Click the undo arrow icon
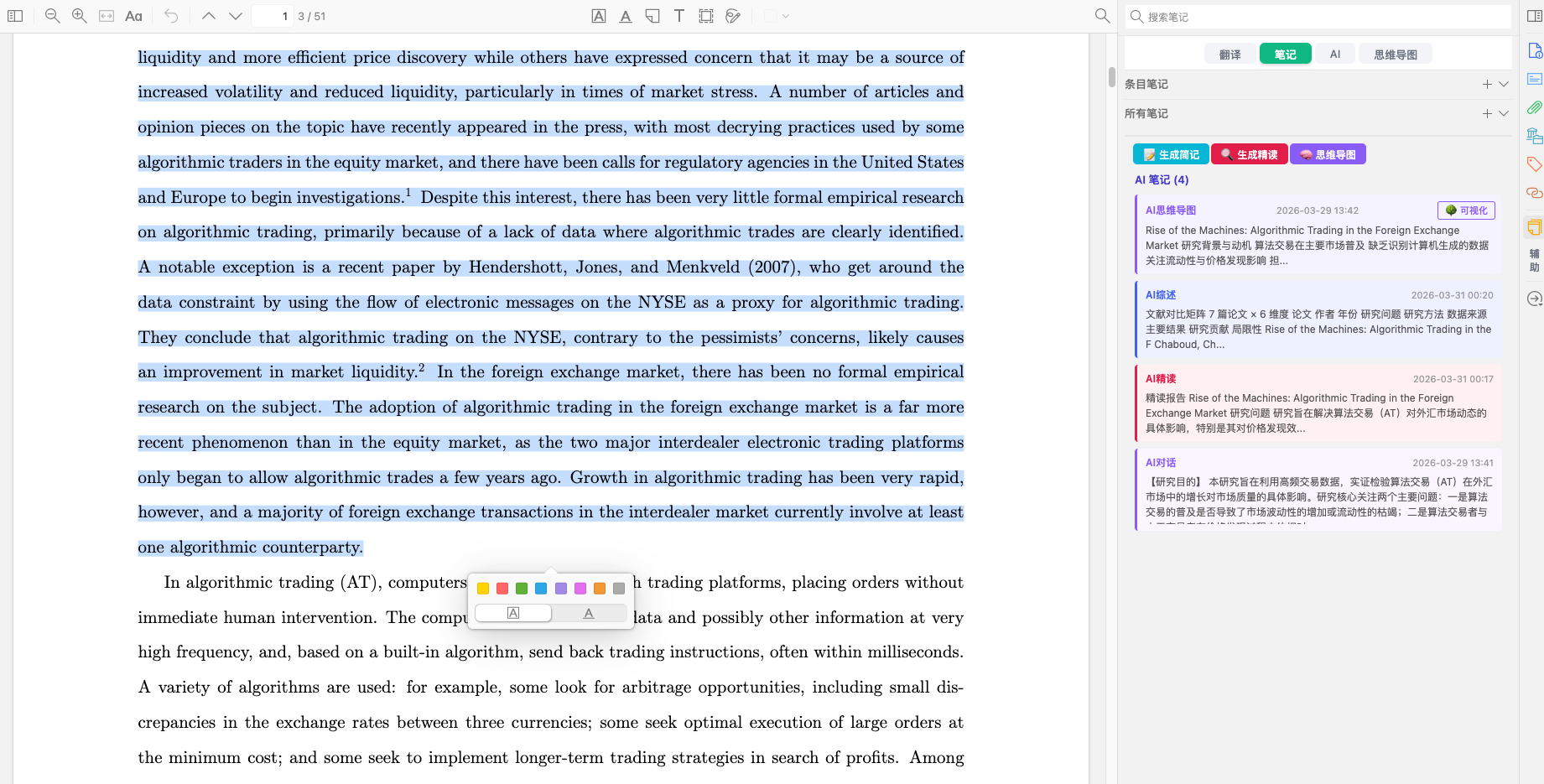Screen dimensions: 1544x784 pyautogui.click(x=171, y=16)
